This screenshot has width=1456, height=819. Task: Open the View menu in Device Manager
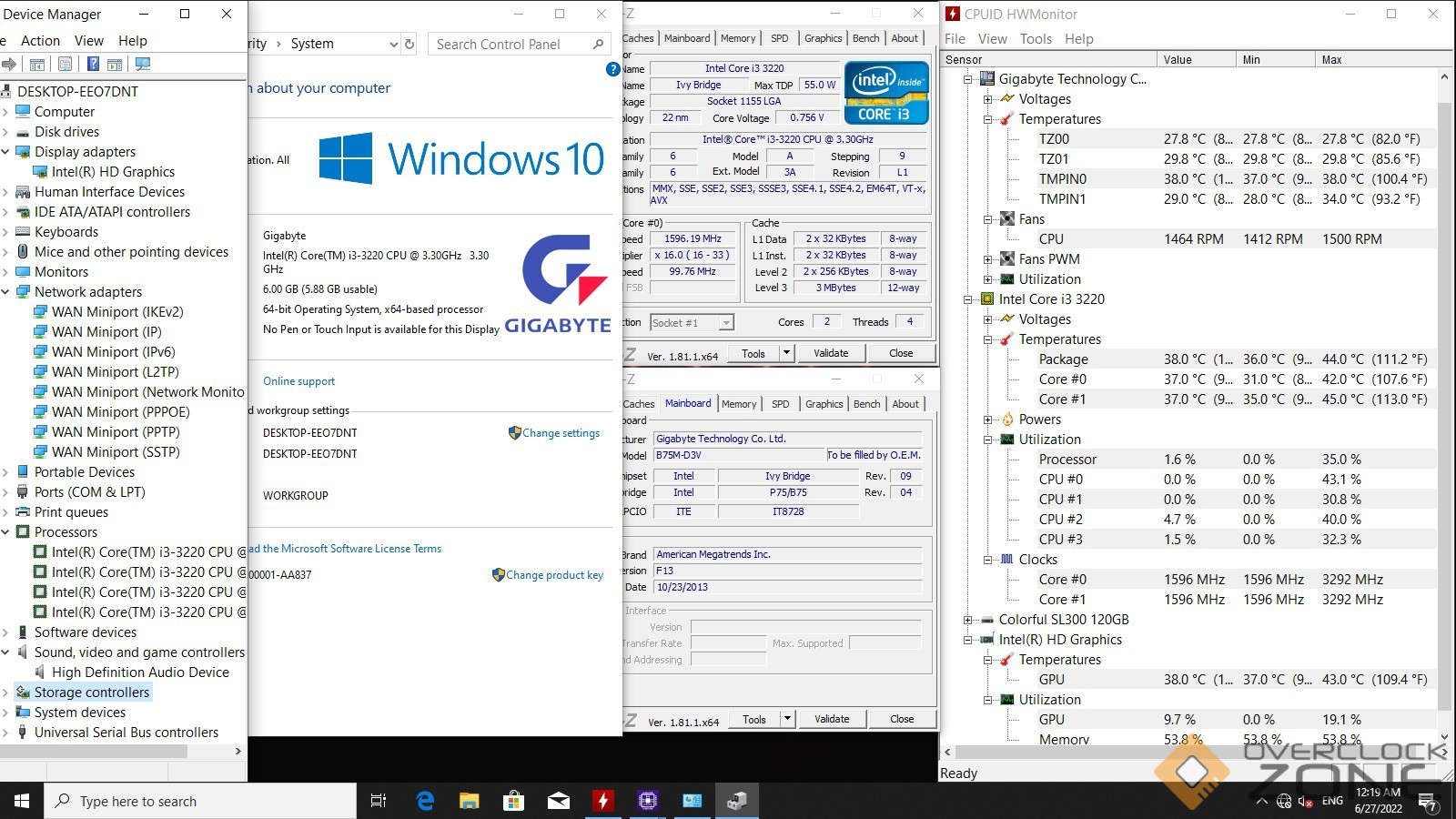89,41
